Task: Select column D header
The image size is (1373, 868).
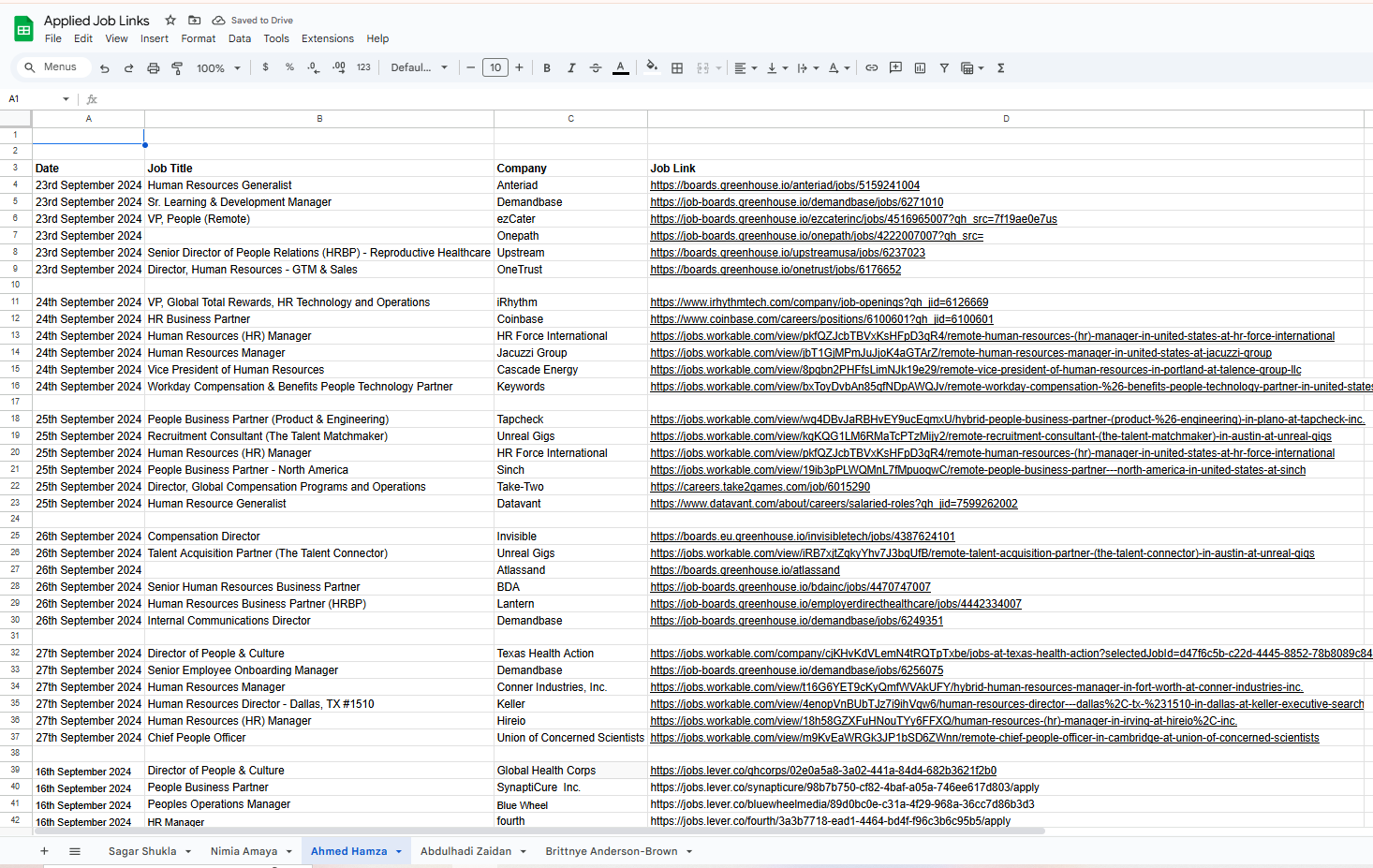Action: pyautogui.click(x=1006, y=119)
